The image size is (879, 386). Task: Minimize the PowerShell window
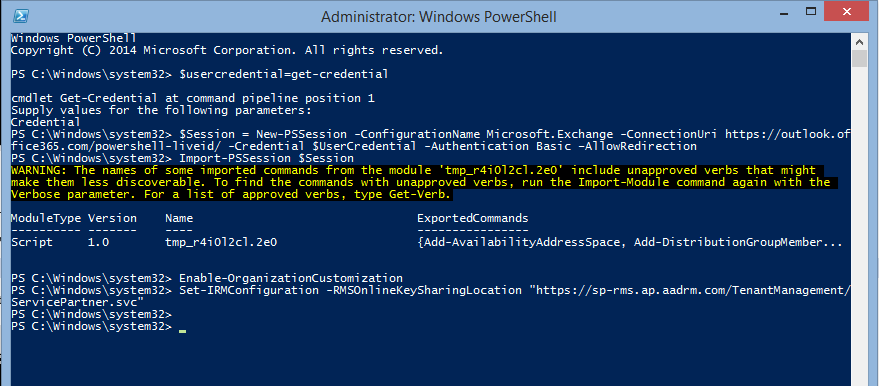[784, 11]
